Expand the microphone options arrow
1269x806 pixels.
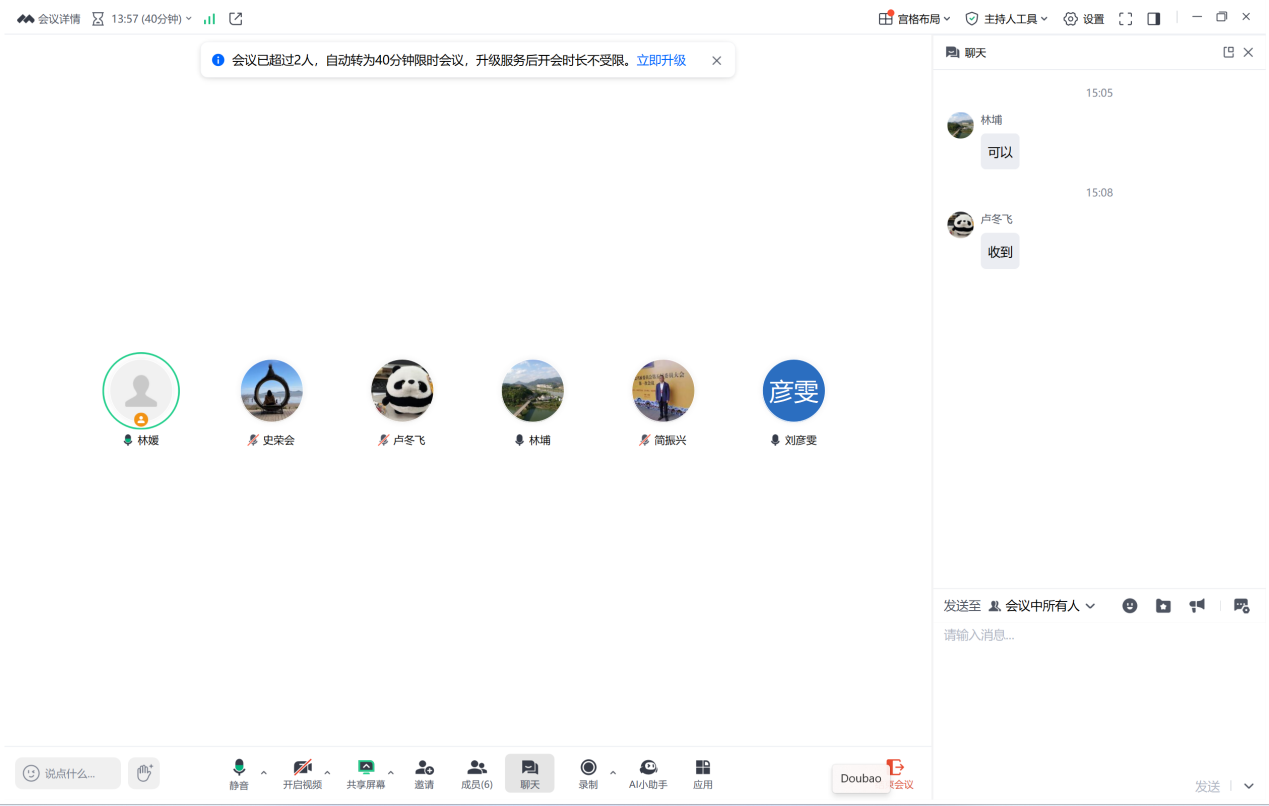[264, 772]
